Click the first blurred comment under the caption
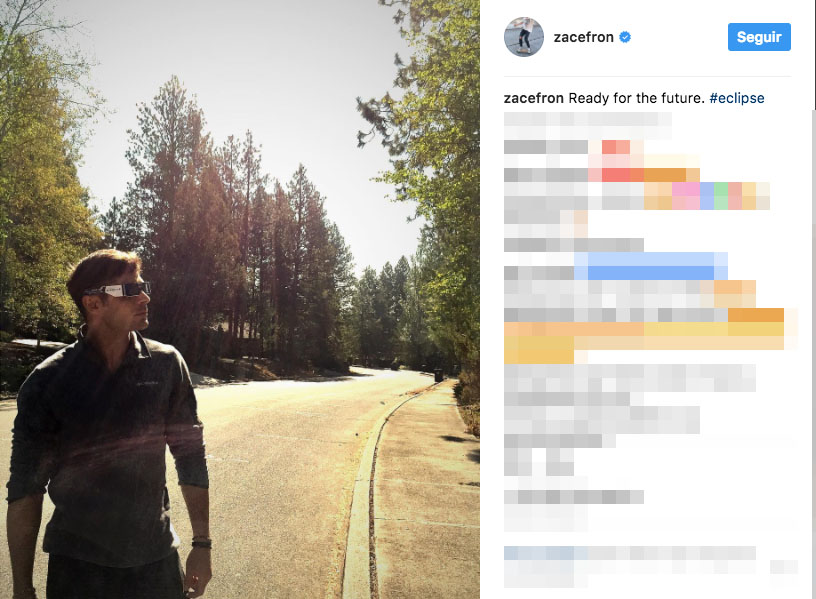This screenshot has width=816, height=599. [588, 125]
